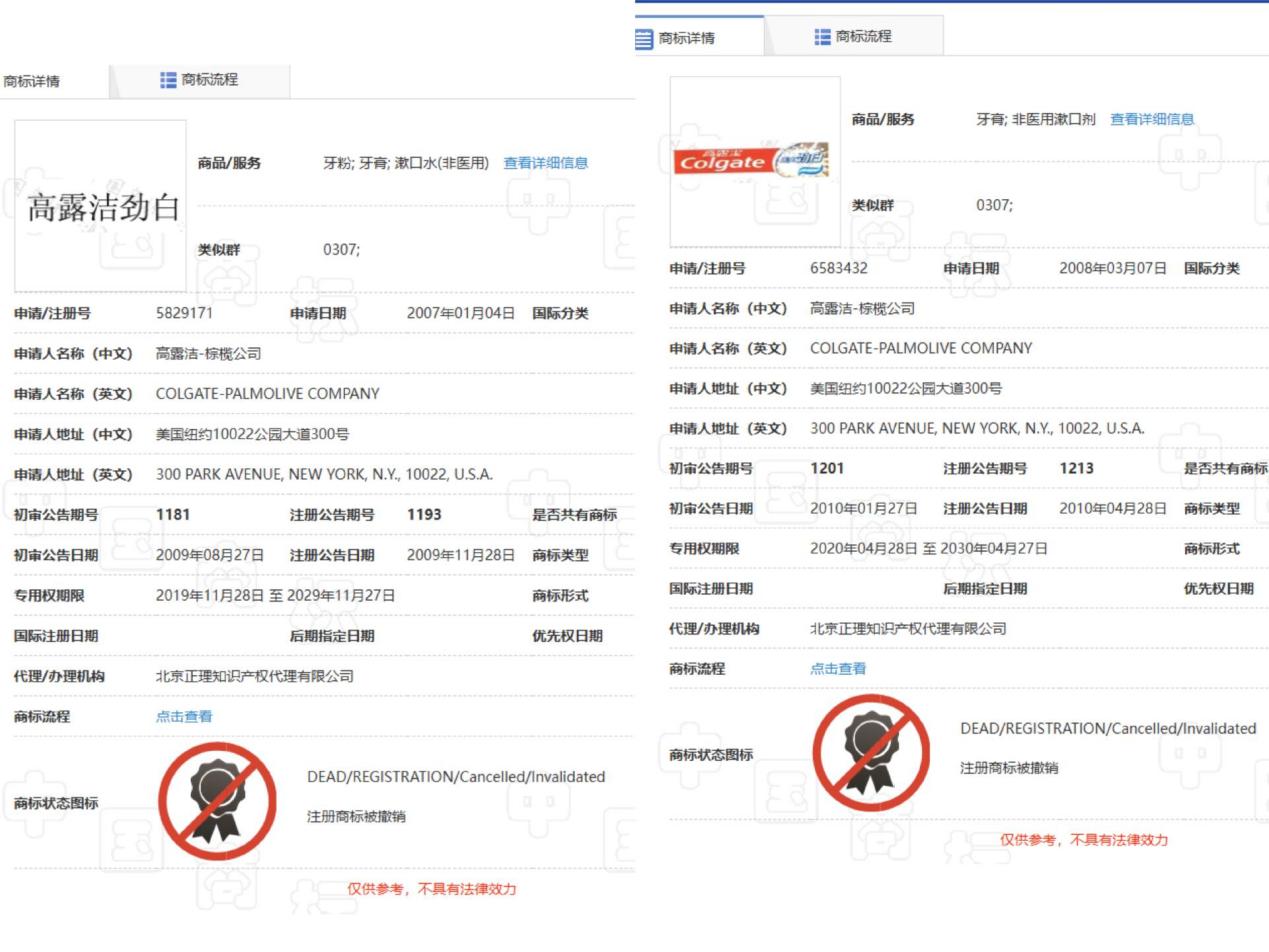Select date 2009年08月27日
Image resolution: width=1269 pixels, height=952 pixels.
210,555
